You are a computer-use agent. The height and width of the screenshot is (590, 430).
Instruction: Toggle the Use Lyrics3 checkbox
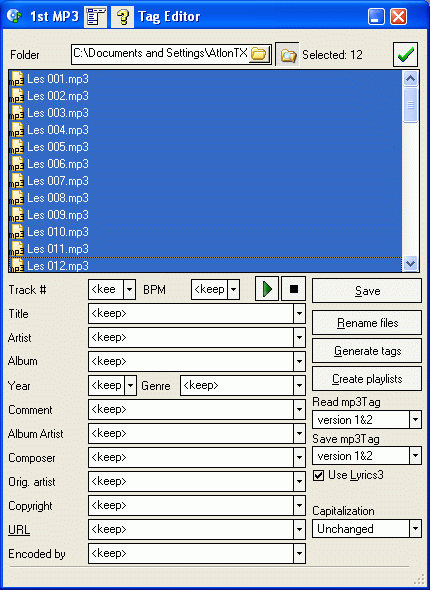pos(319,476)
